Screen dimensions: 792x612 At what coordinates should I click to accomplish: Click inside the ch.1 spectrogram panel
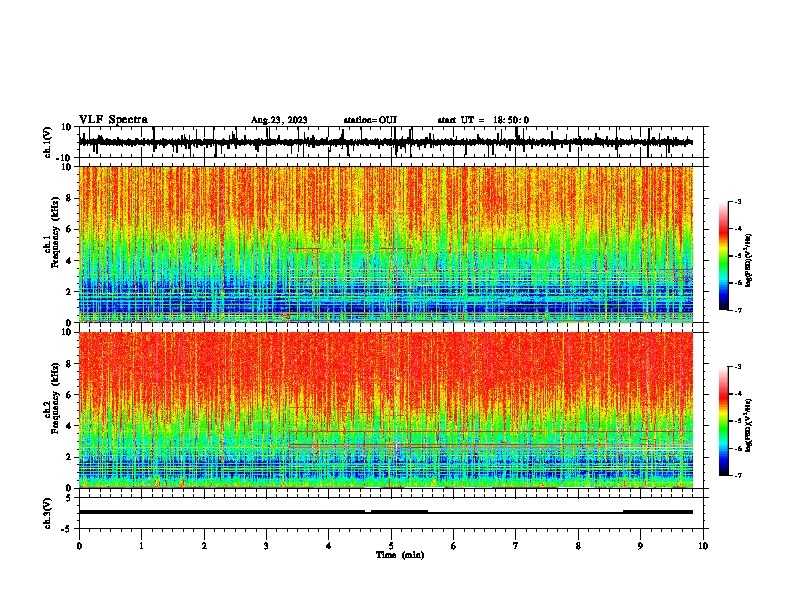(x=391, y=244)
